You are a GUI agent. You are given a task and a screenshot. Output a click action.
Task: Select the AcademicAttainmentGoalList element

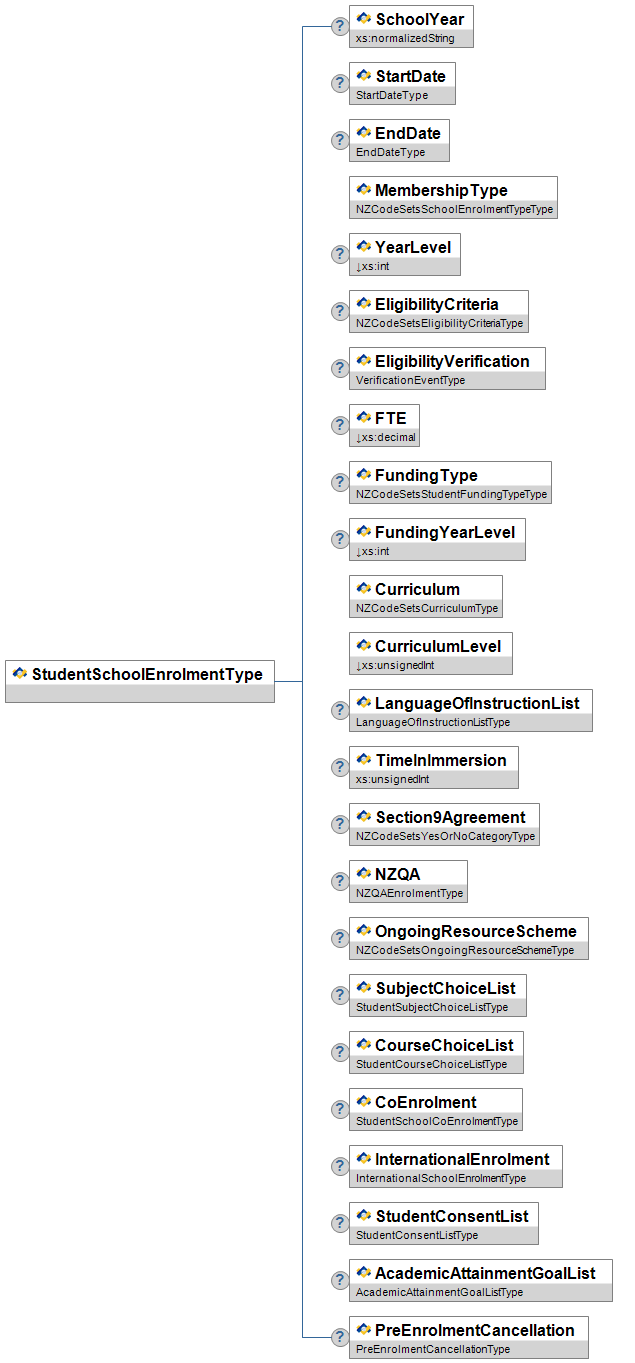pyautogui.click(x=481, y=1280)
